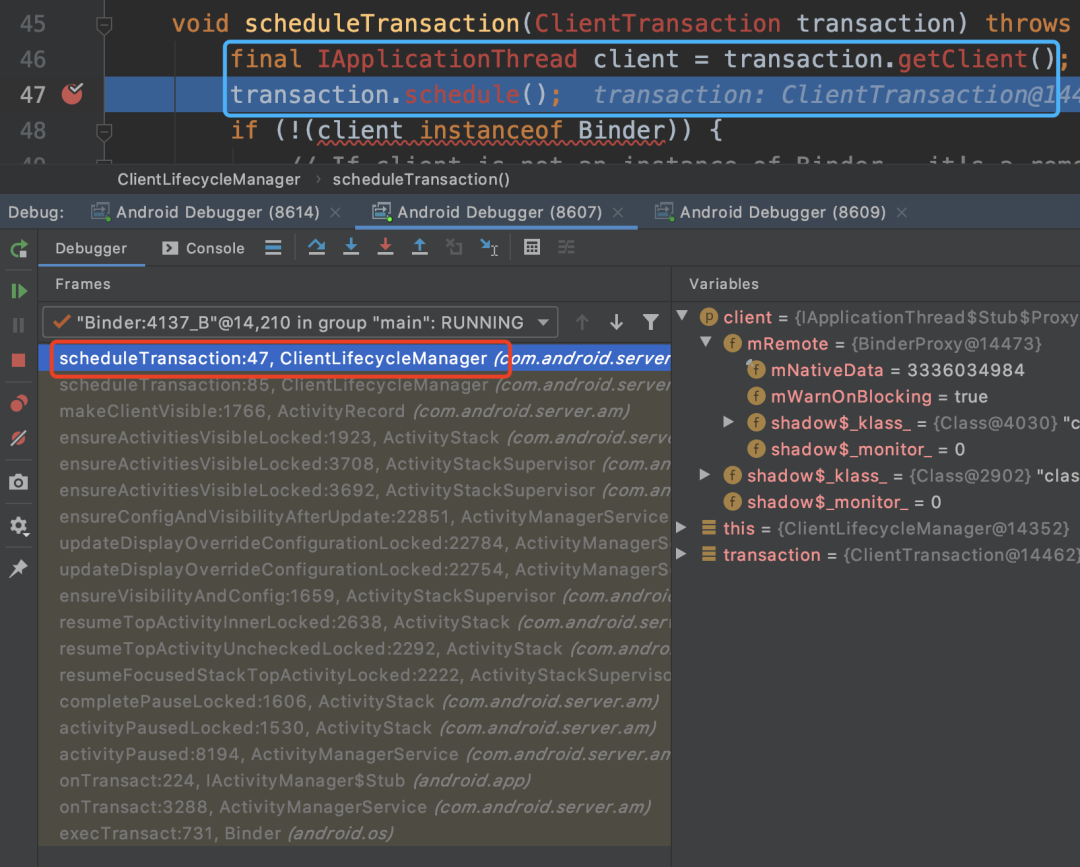Select frame onTransact:3288 ActivityManagerService
Screen dimensions: 1080x867
(x=355, y=806)
